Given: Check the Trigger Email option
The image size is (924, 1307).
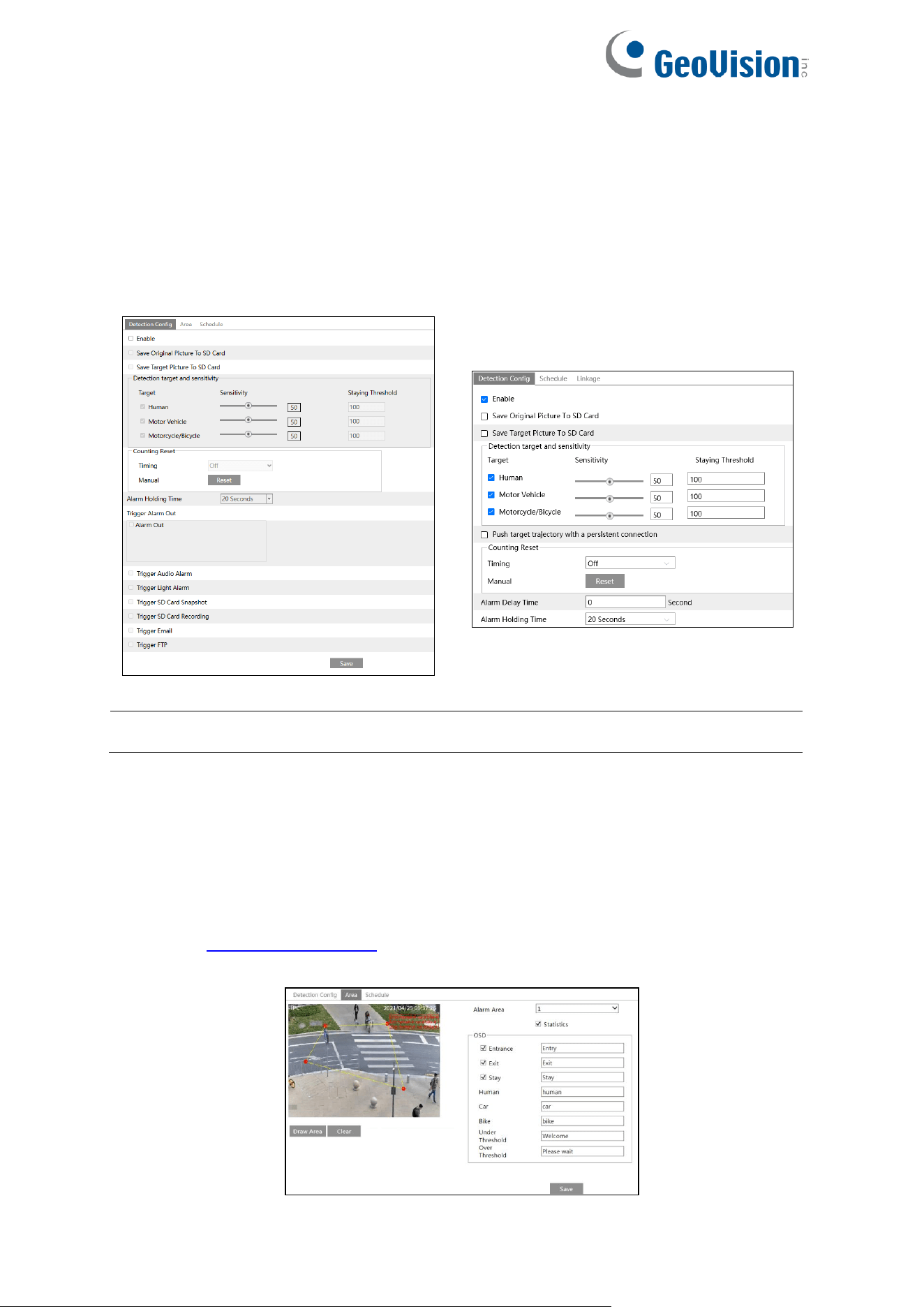Looking at the screenshot, I should [x=131, y=630].
